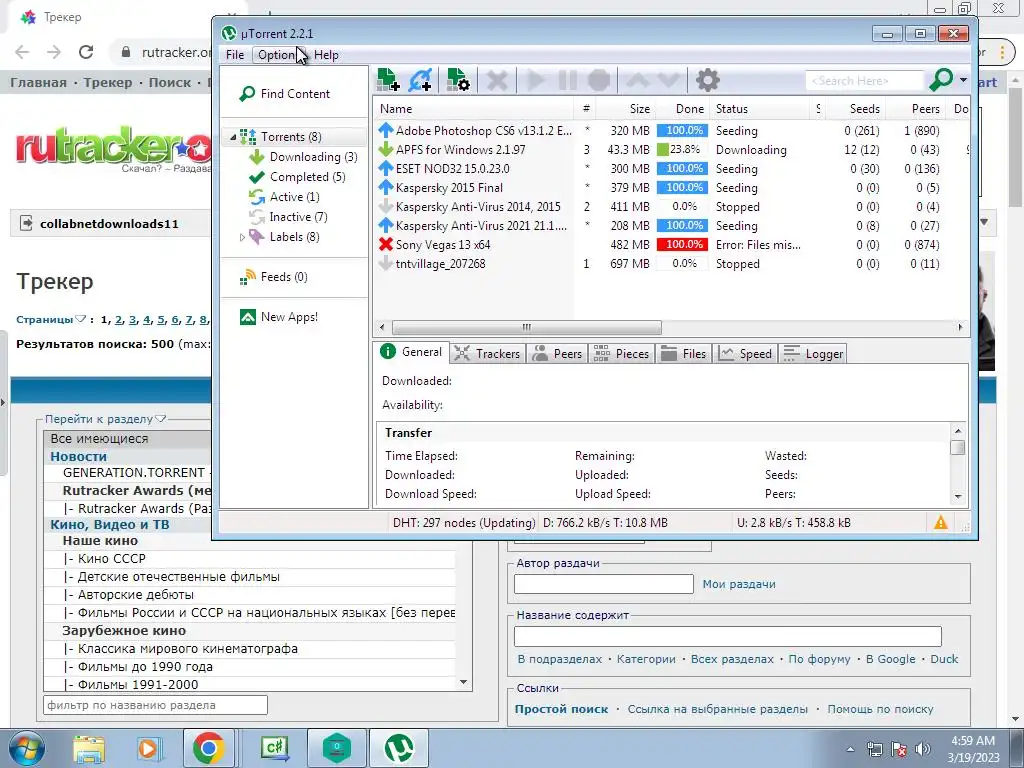Select Inactive (7) category
The image size is (1024, 768).
tap(298, 217)
